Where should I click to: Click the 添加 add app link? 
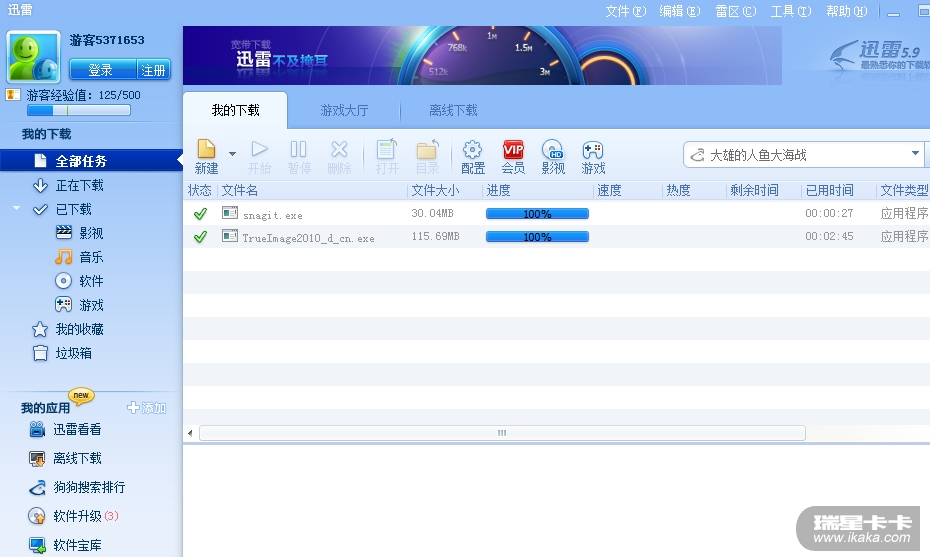[146, 408]
